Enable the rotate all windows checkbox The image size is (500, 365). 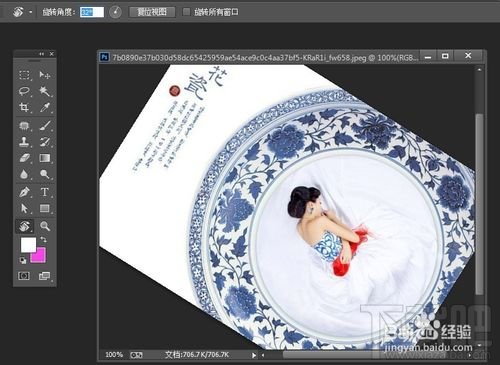click(187, 12)
